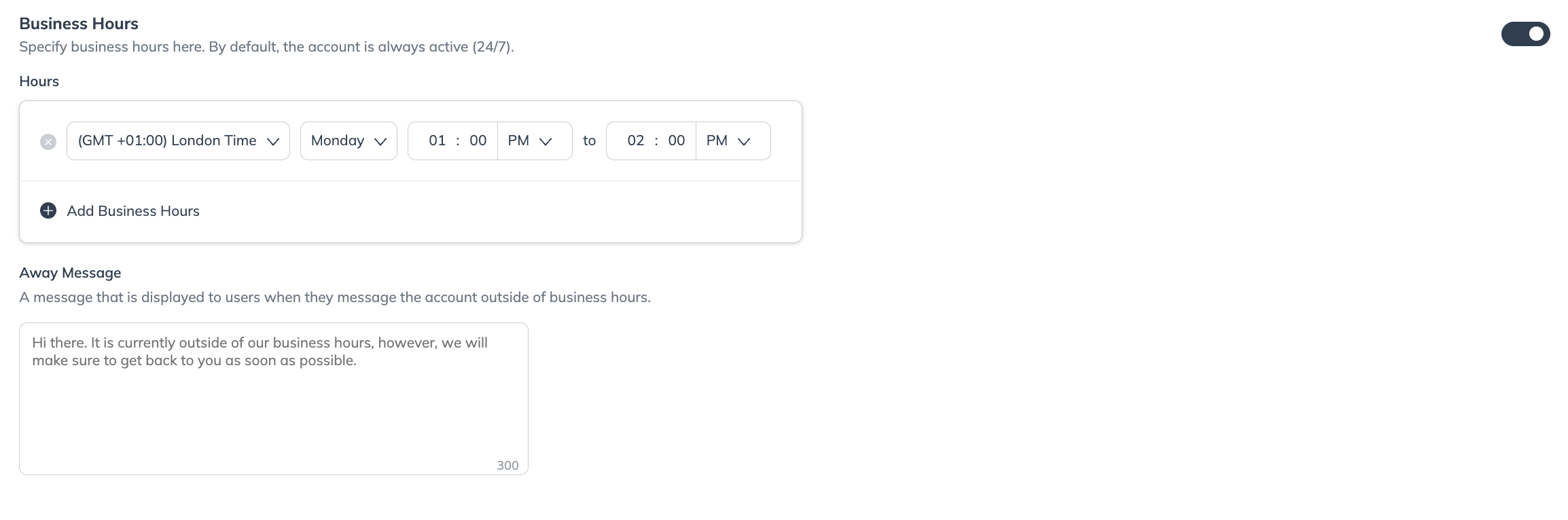This screenshot has height=520, width=1568.
Task: Open the Monday day selector
Action: (x=338, y=141)
